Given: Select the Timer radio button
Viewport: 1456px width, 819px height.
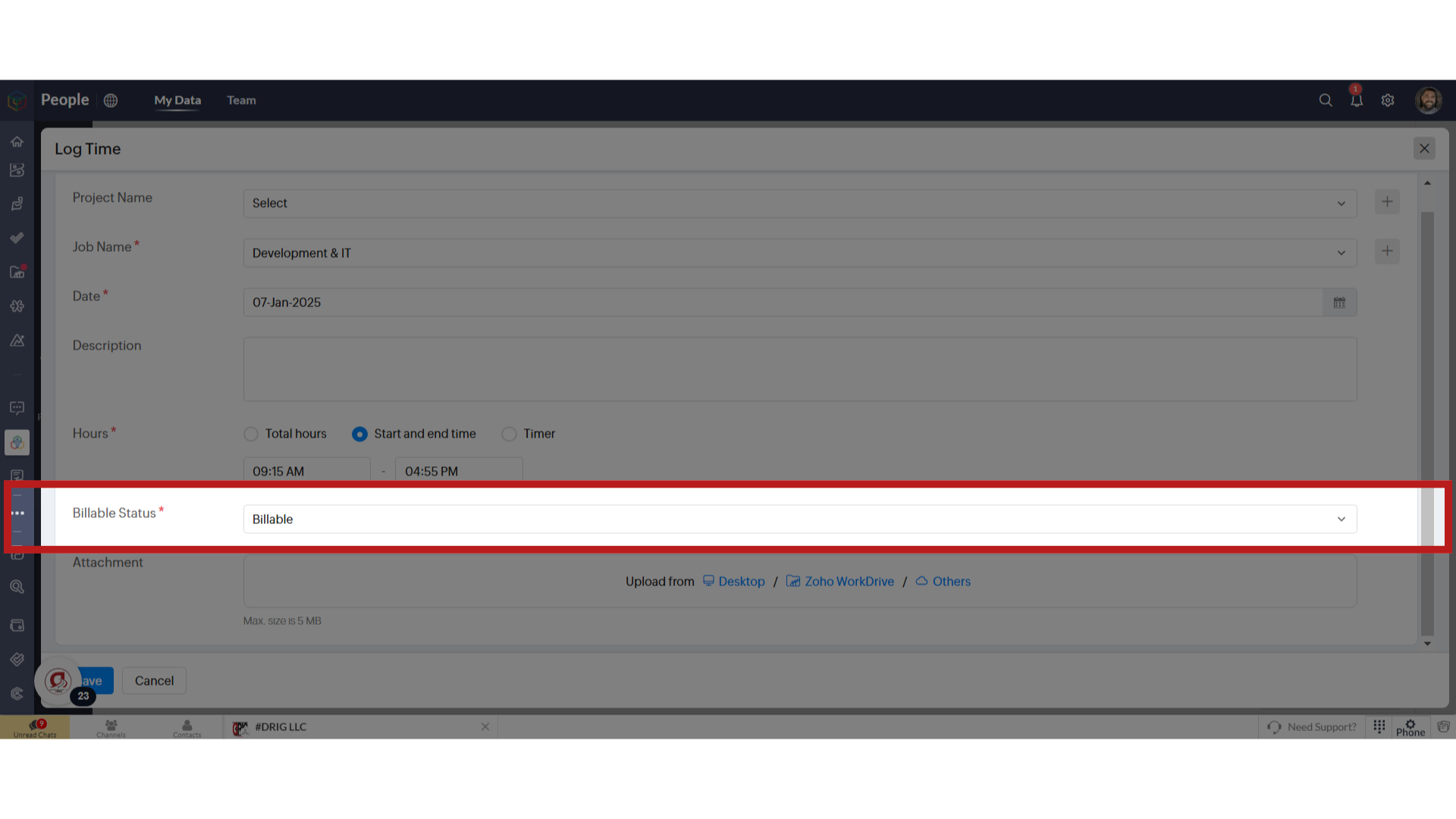Looking at the screenshot, I should 510,434.
